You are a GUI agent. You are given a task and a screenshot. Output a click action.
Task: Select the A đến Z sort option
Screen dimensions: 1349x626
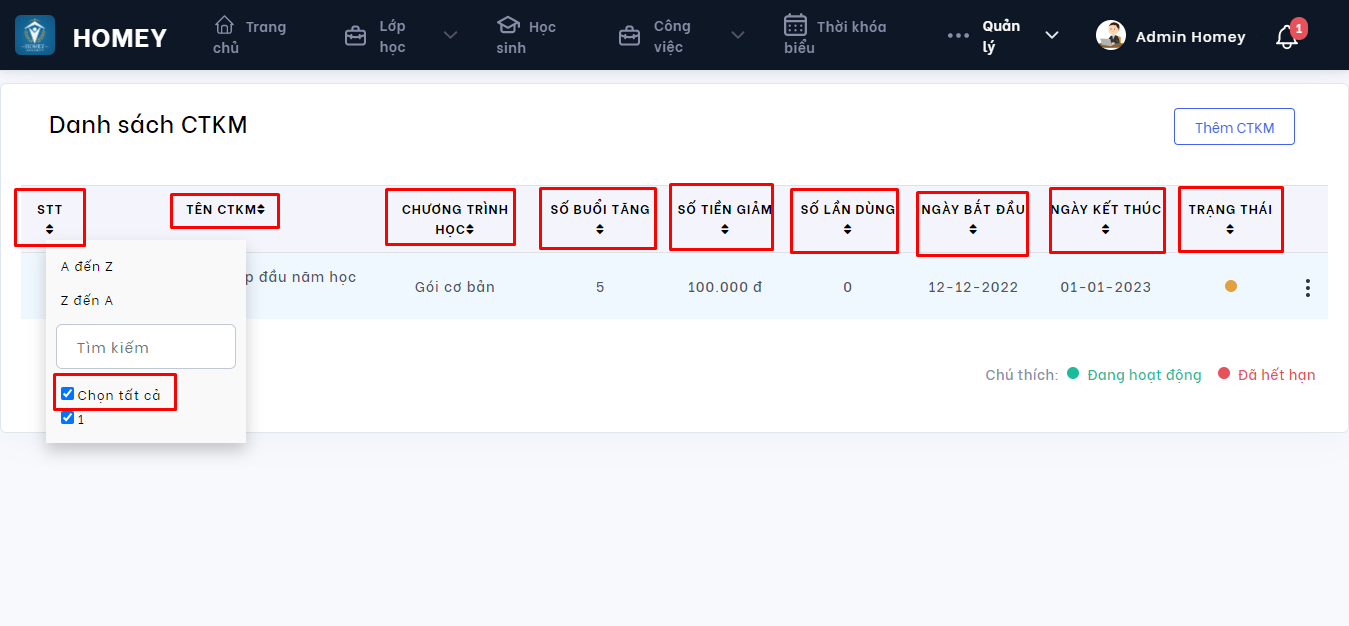(87, 267)
